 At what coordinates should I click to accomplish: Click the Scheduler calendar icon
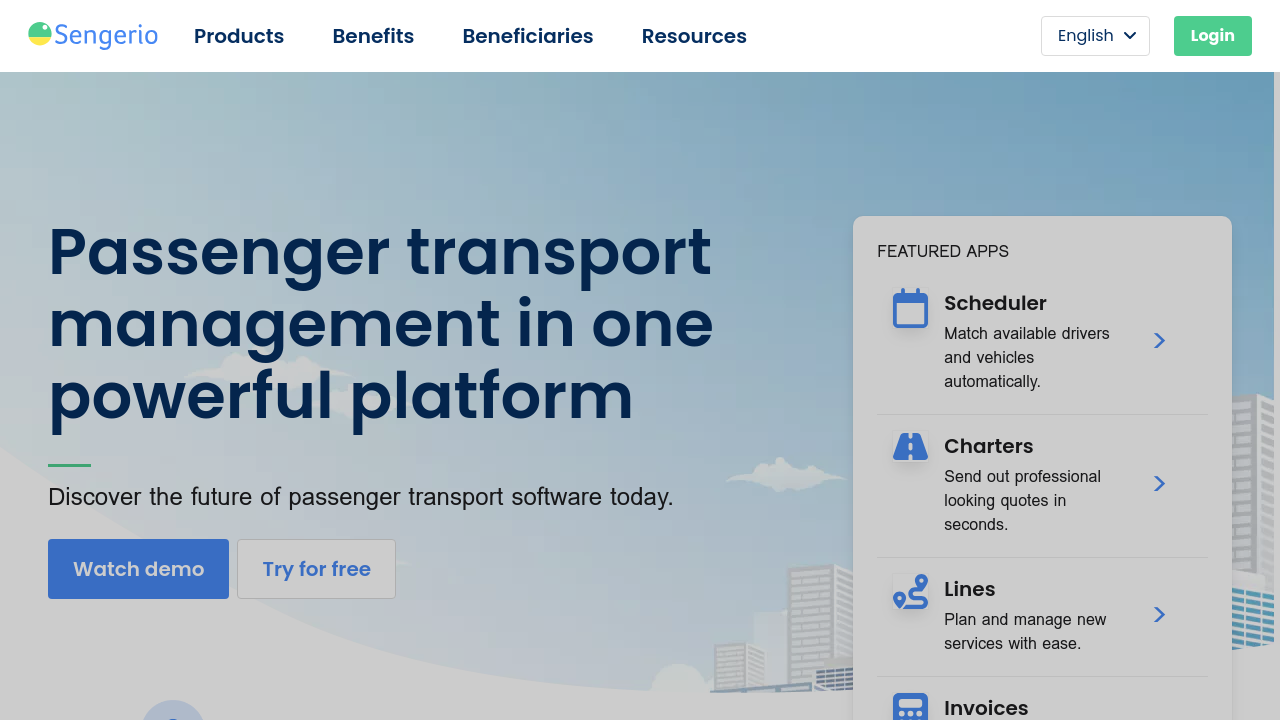[x=910, y=309]
